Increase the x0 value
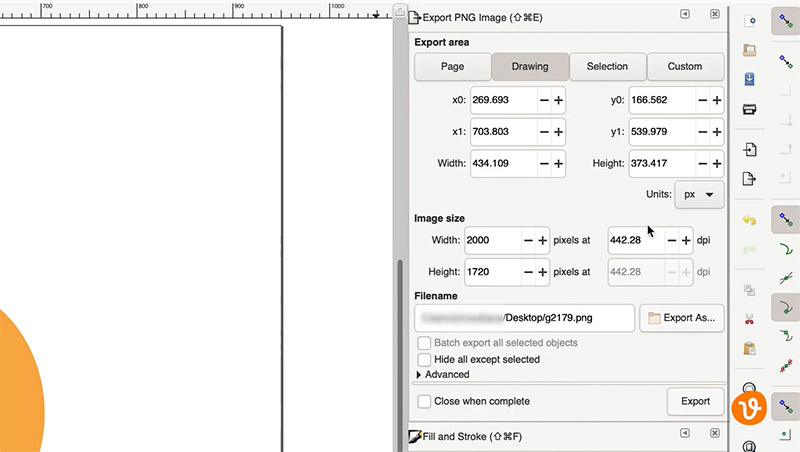Viewport: 800px width, 452px height. click(x=559, y=100)
